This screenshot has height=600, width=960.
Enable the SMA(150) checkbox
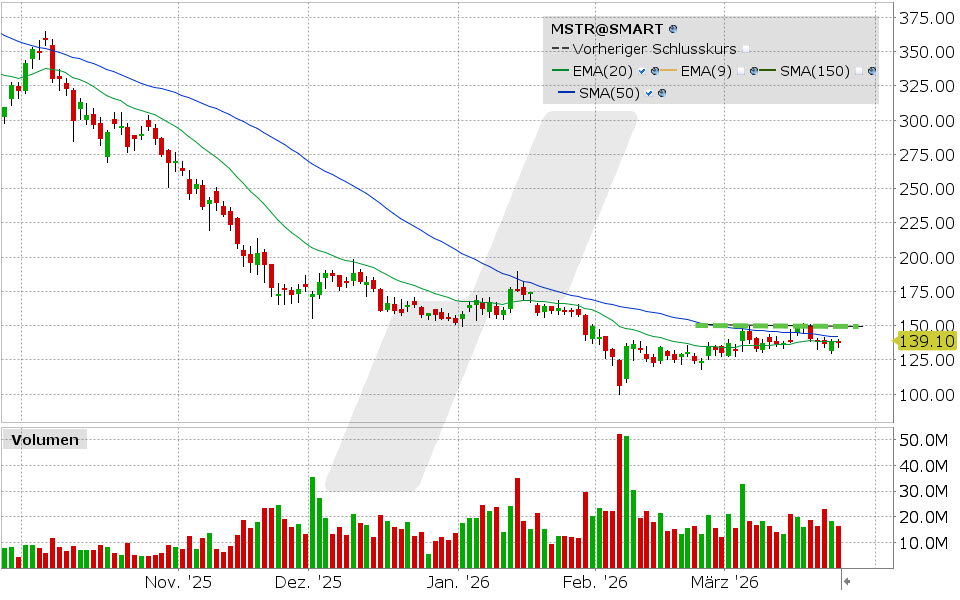858,72
